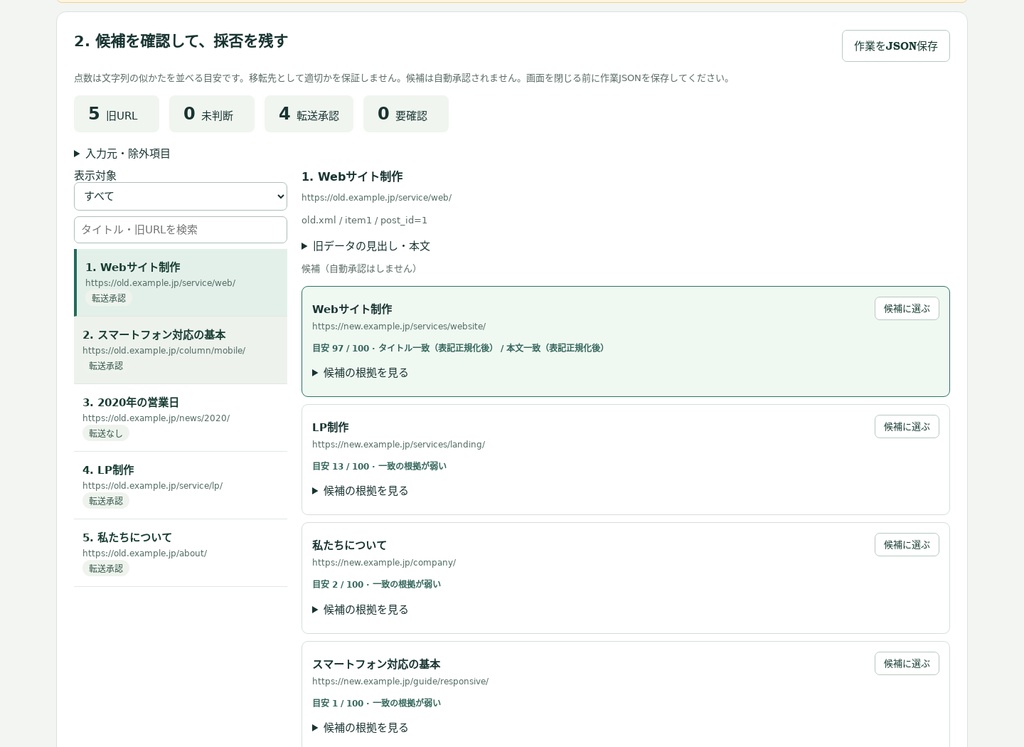
Task: Expand 旧データの見出し・本文 details
Action: pos(366,246)
